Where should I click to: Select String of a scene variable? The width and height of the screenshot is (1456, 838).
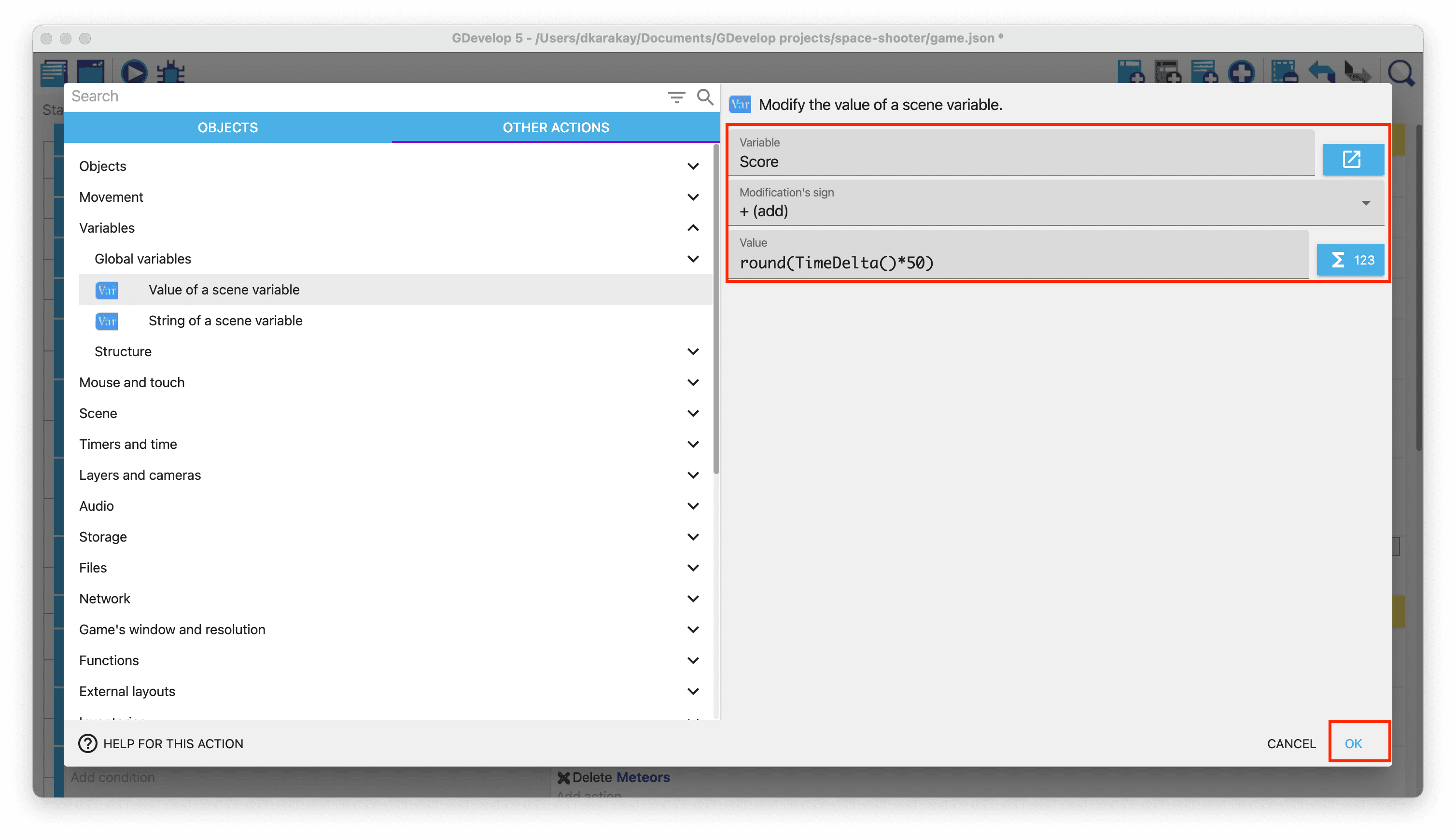pyautogui.click(x=225, y=321)
